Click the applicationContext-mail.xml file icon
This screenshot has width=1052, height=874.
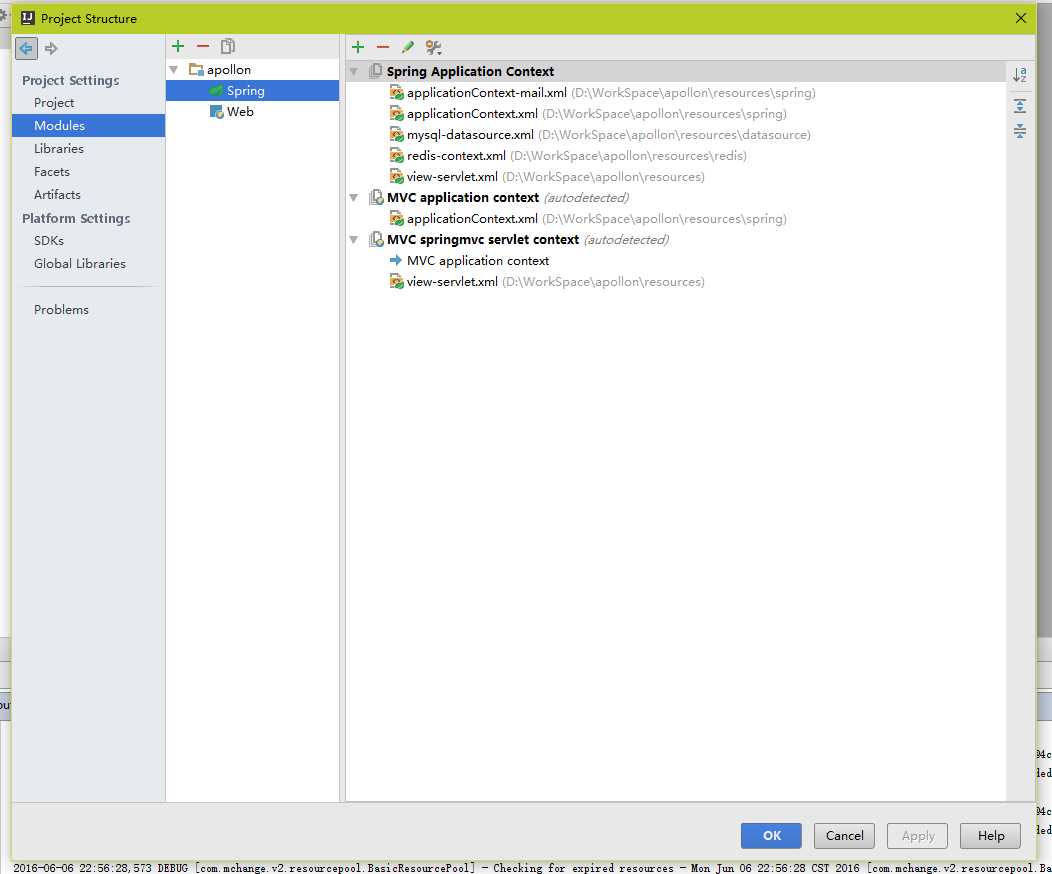[397, 93]
